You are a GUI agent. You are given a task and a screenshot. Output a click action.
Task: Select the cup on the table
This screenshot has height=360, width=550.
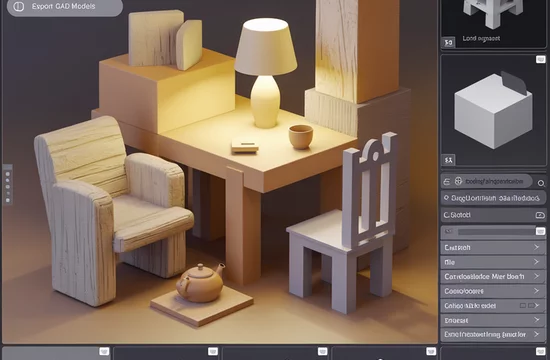(301, 137)
